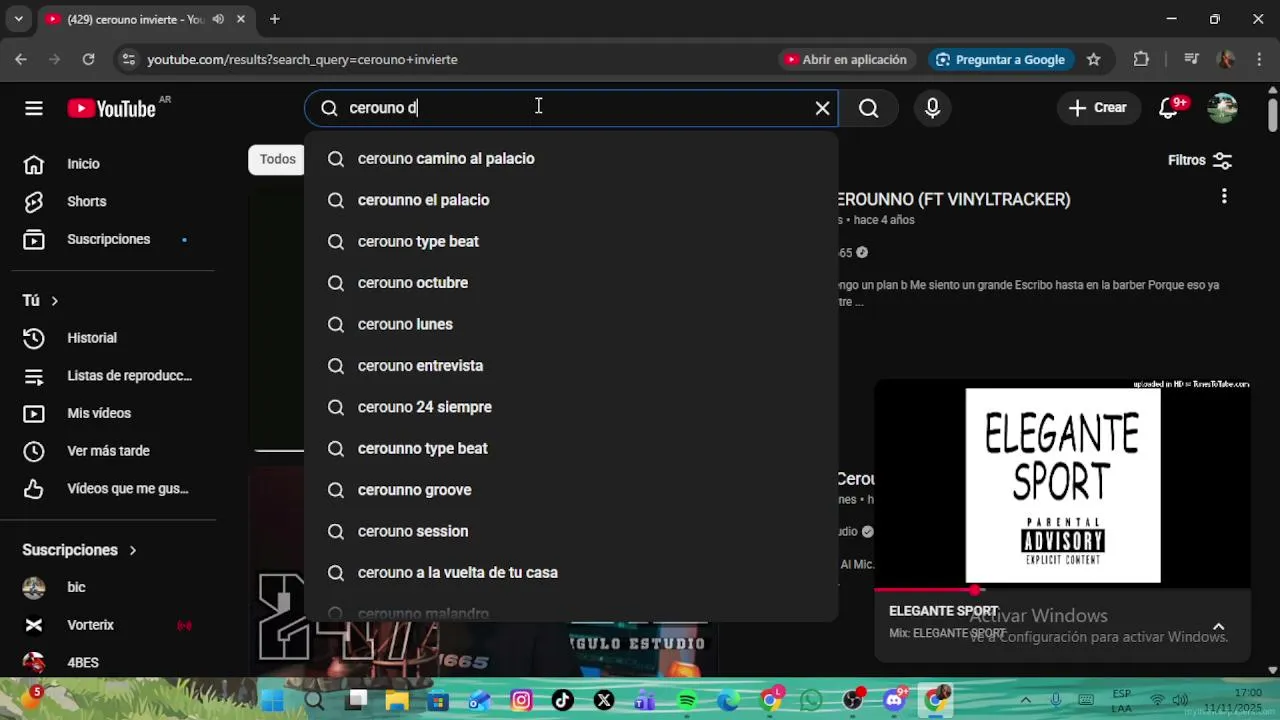The image size is (1280, 720).
Task: Open TikTok from the taskbar
Action: (562, 700)
